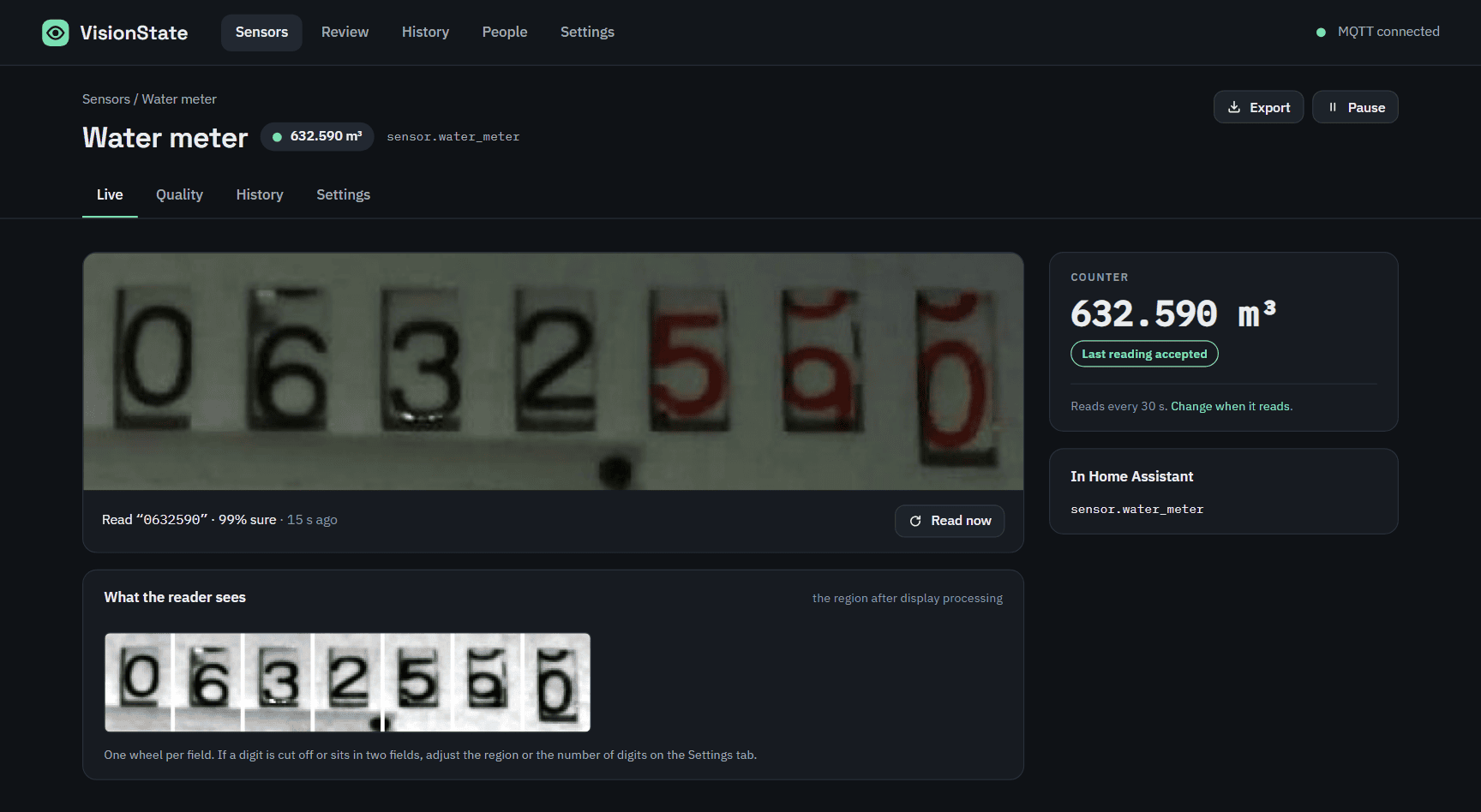
Task: Click the pause bars icon
Action: tap(1333, 107)
